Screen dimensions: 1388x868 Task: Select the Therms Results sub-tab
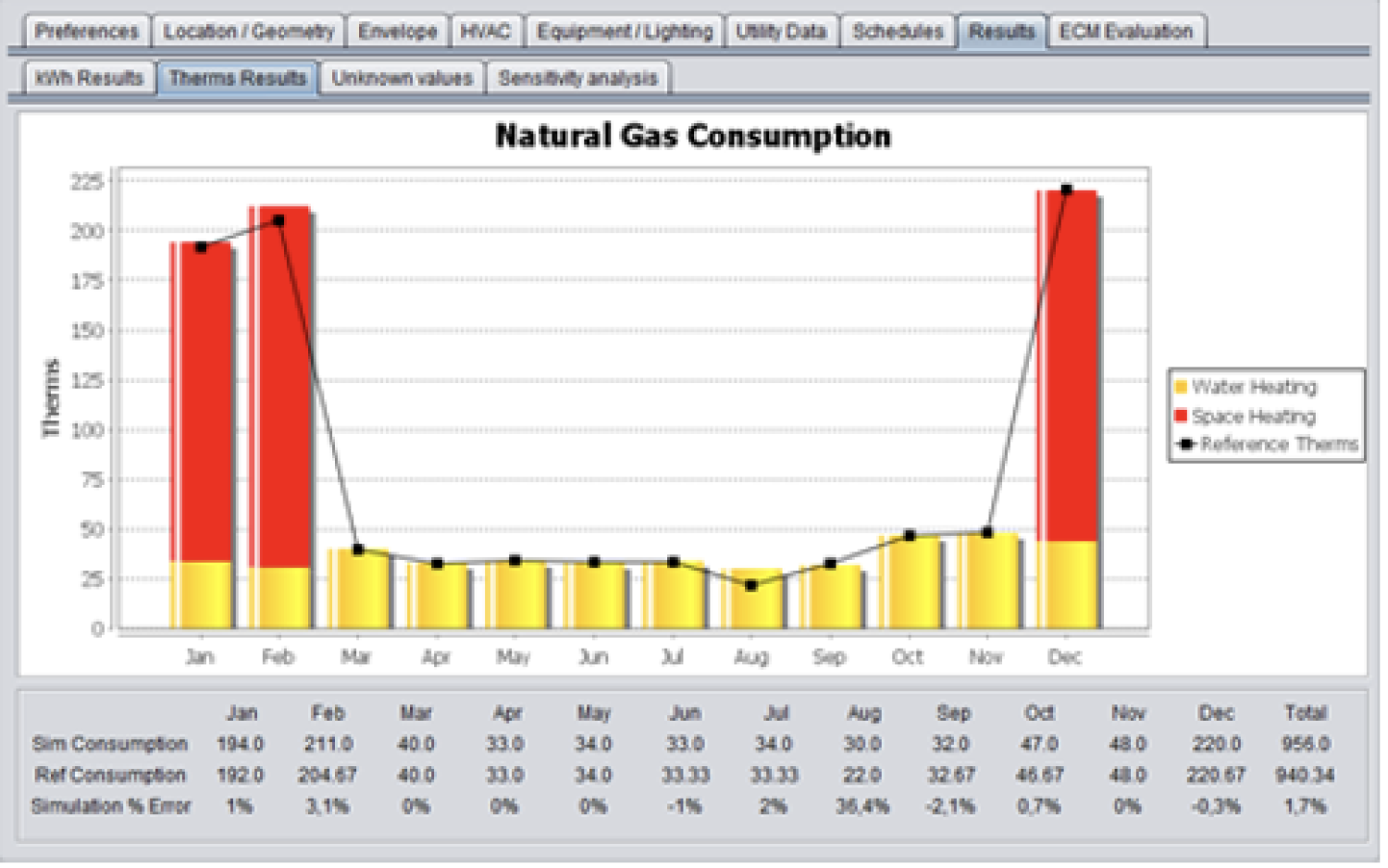click(237, 78)
